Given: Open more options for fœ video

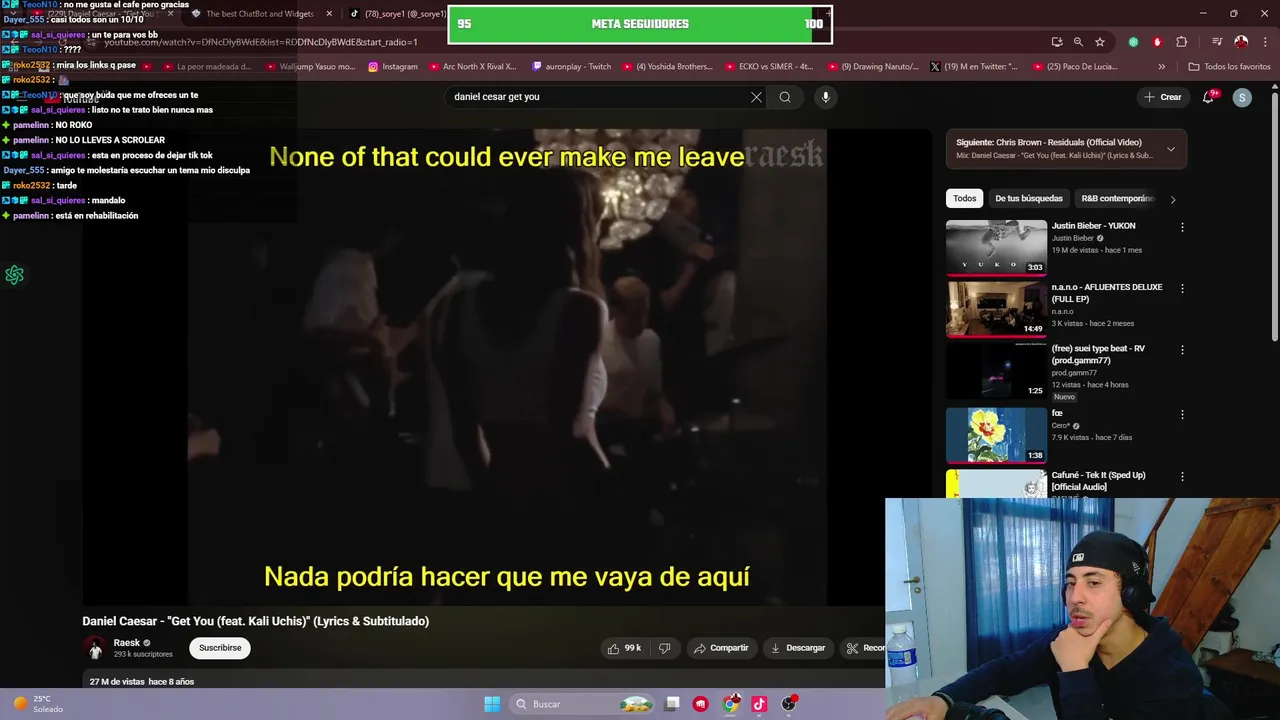Looking at the screenshot, I should click(1182, 414).
